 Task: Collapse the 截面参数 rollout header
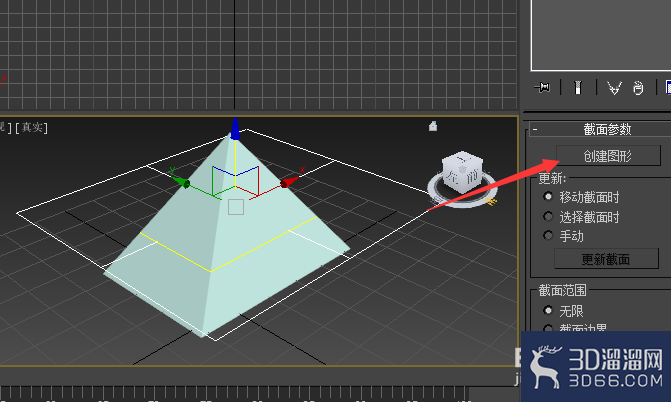(x=600, y=129)
